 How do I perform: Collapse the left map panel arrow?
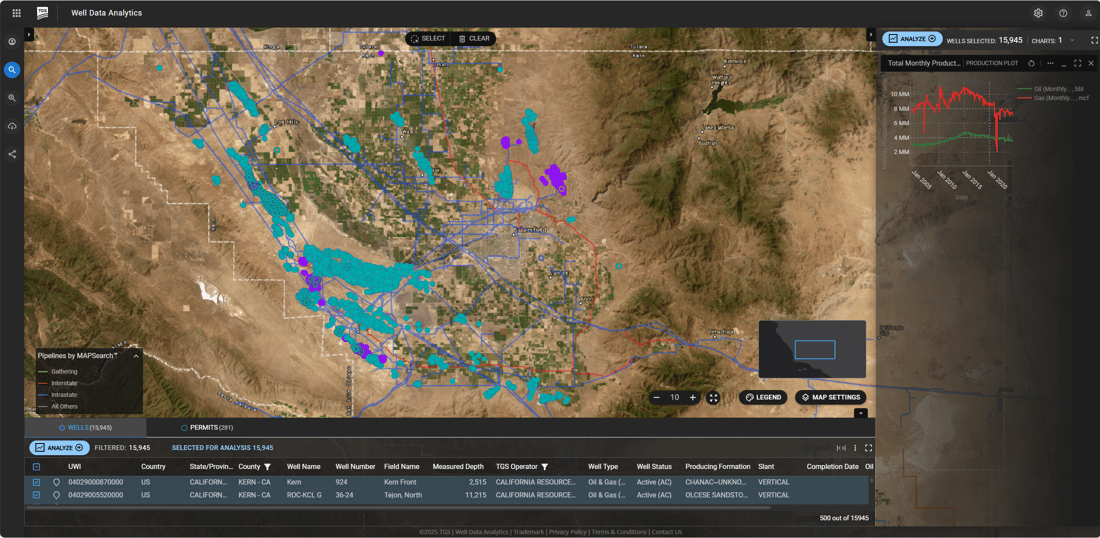[29, 35]
